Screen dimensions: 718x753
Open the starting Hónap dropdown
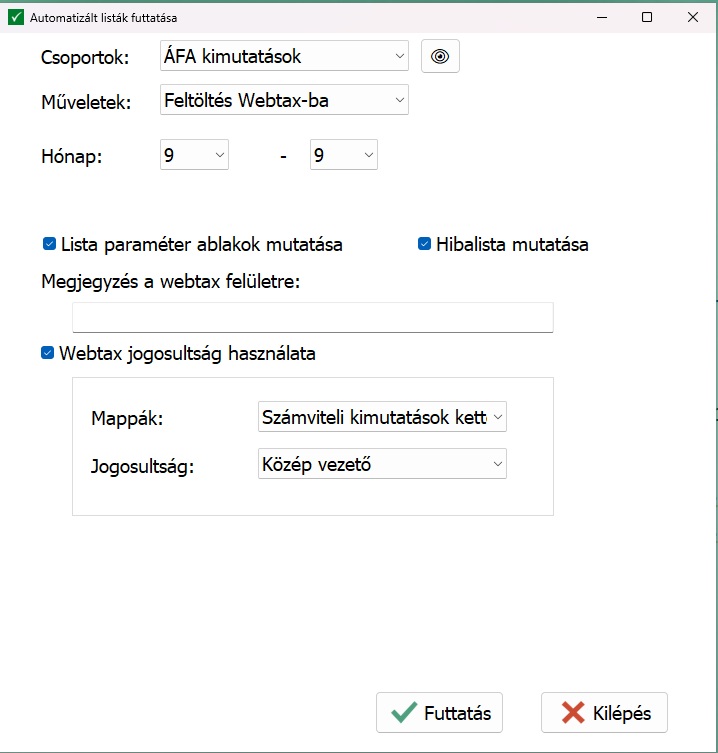click(x=194, y=156)
